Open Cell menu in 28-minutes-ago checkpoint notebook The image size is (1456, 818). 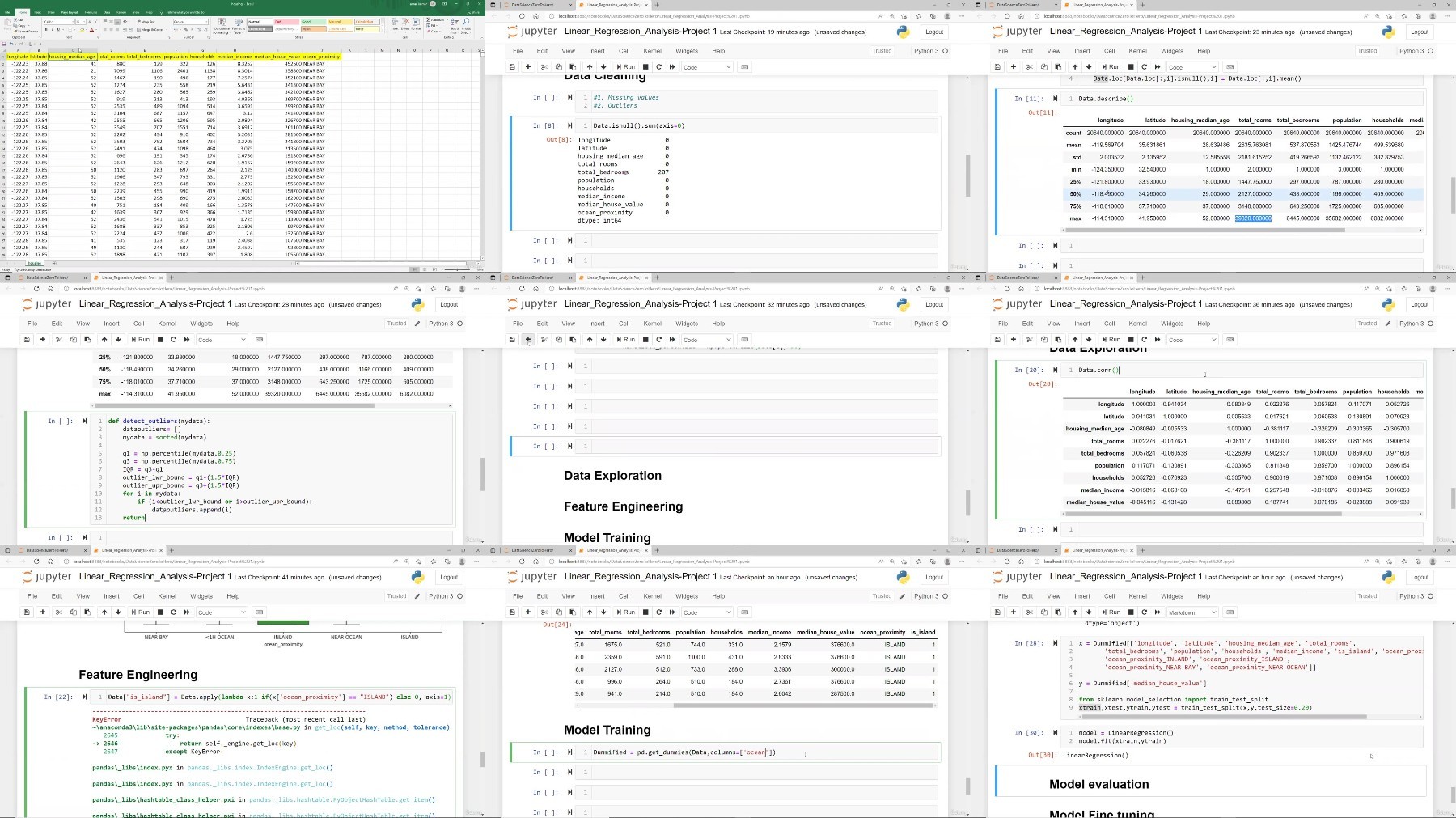pos(139,324)
